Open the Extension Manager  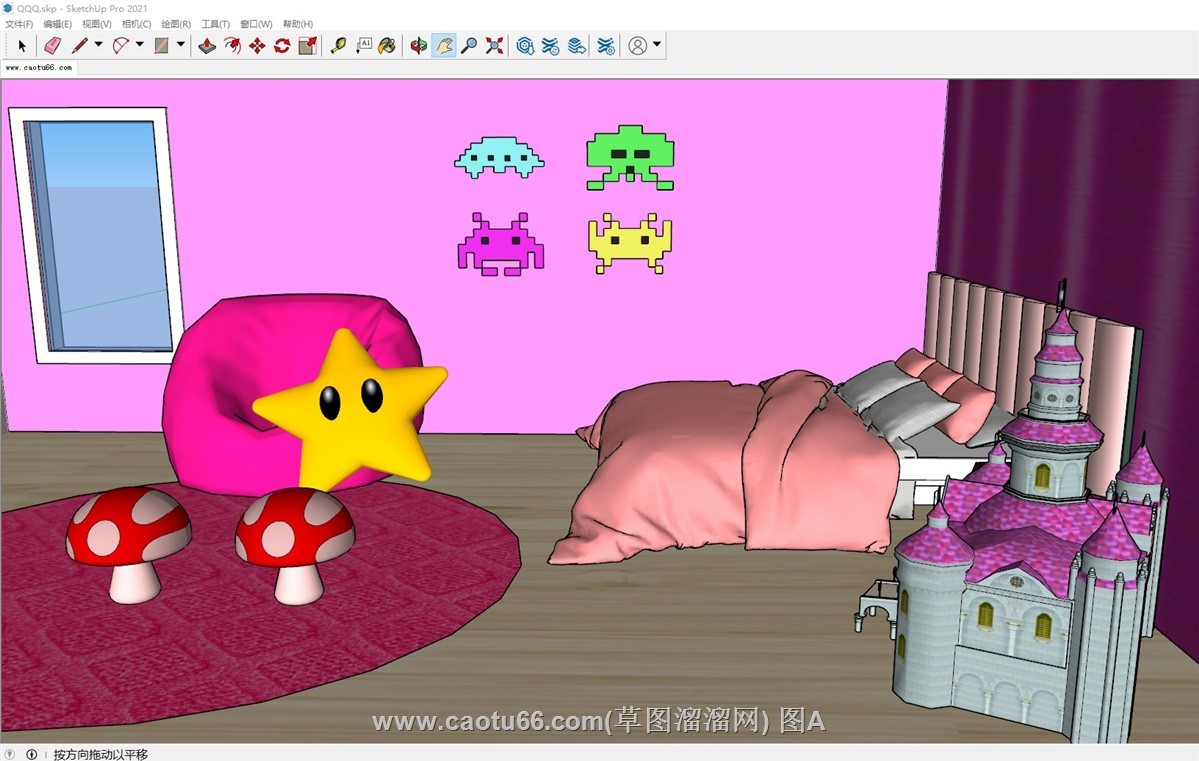click(606, 46)
